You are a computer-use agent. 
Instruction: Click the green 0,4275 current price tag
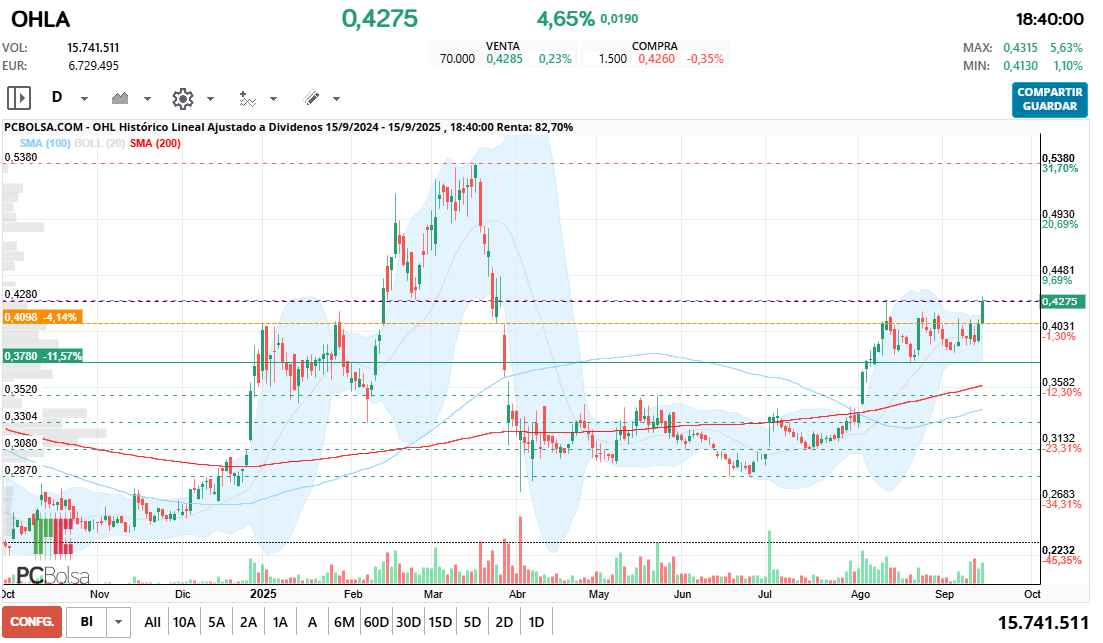(x=1063, y=301)
